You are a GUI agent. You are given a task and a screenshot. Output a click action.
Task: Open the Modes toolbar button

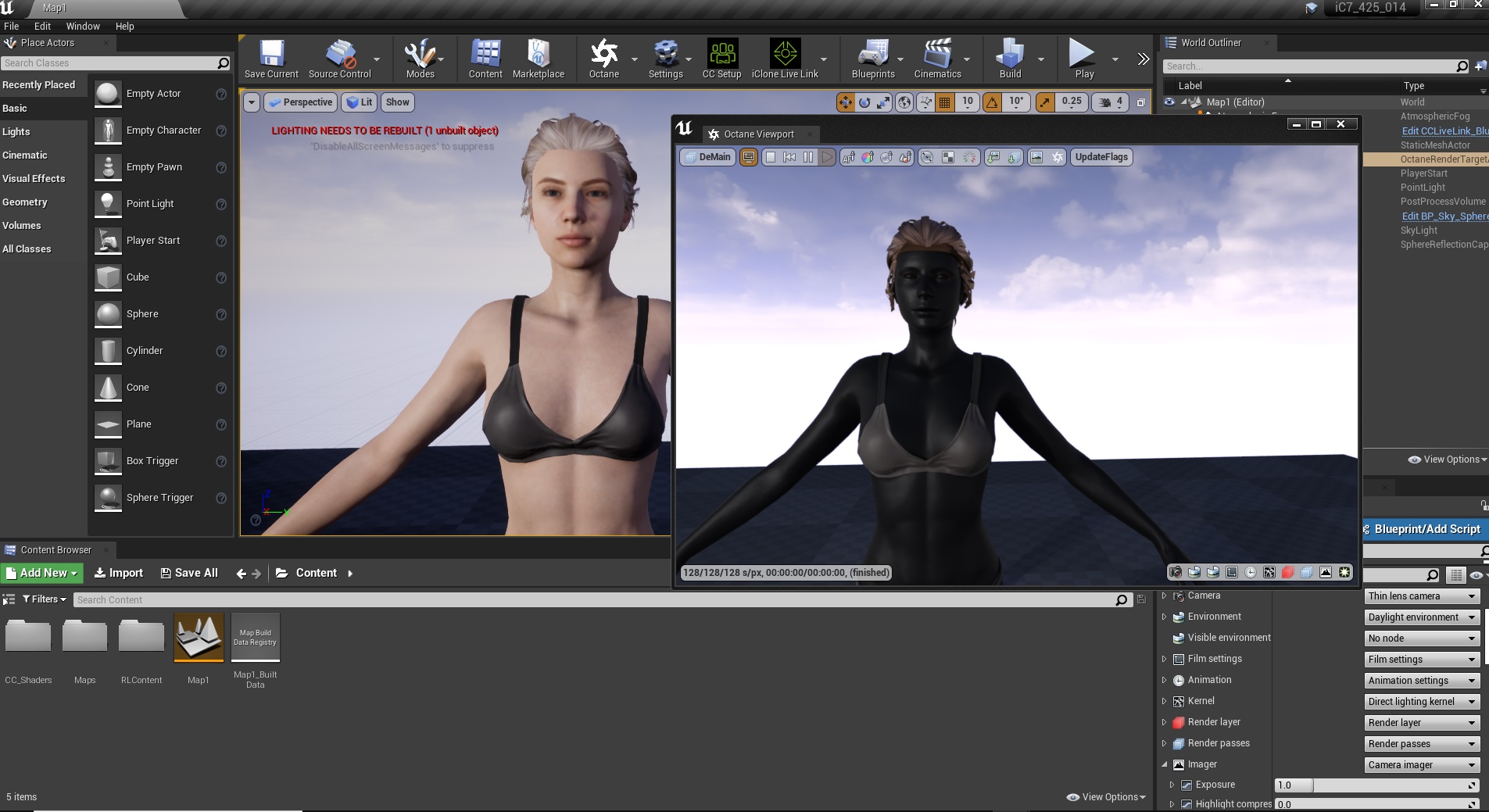[420, 58]
